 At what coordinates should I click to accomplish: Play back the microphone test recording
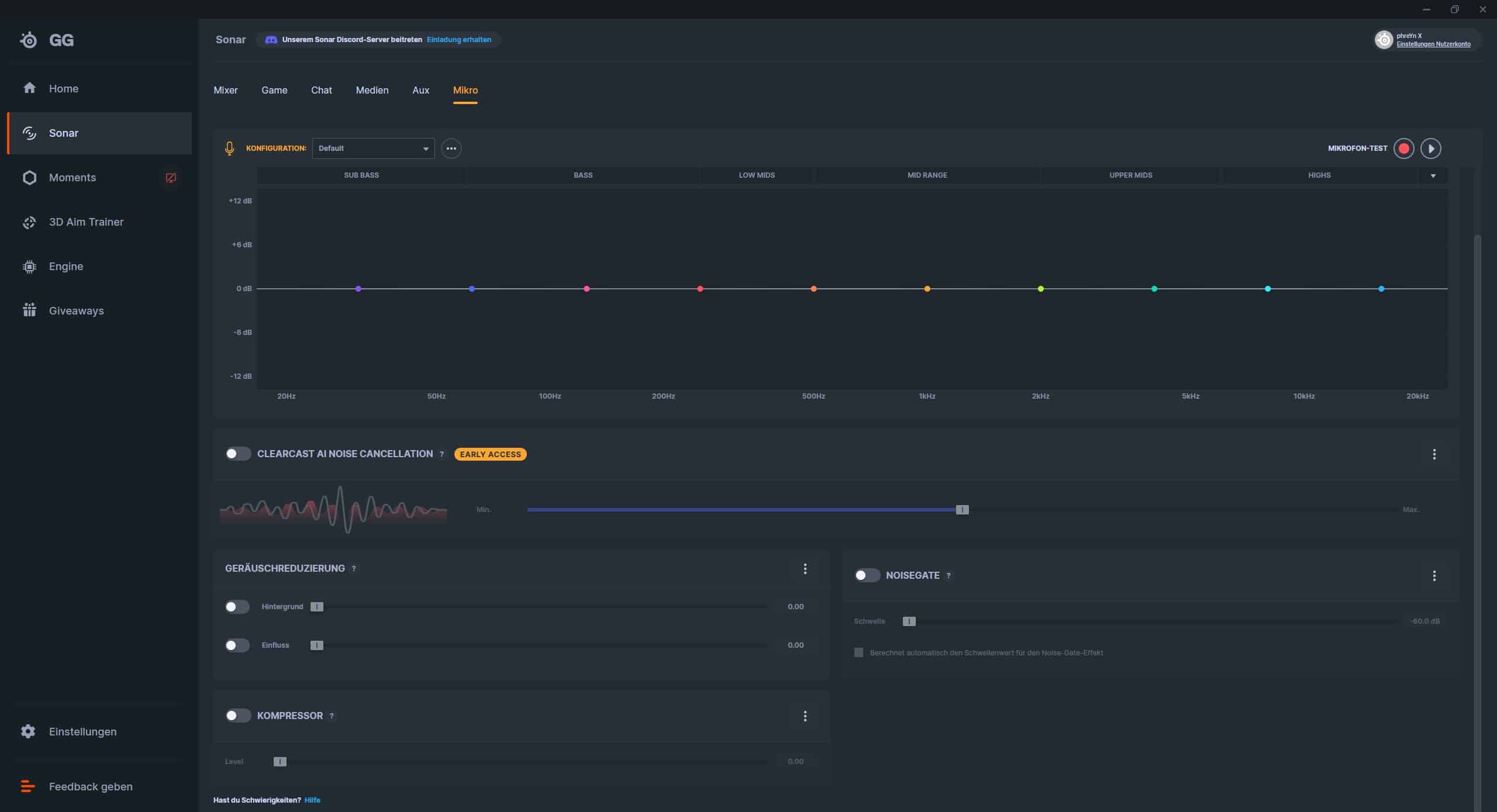point(1430,148)
